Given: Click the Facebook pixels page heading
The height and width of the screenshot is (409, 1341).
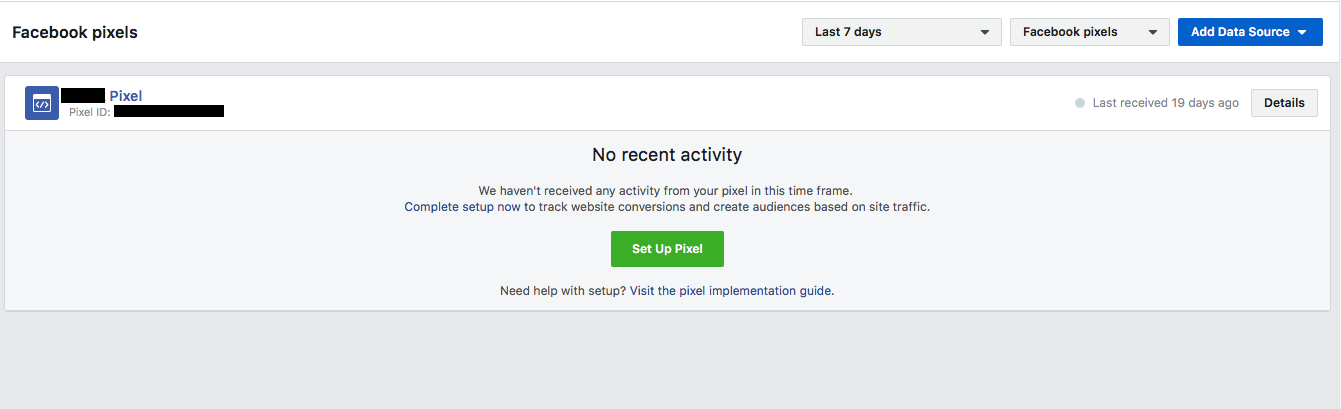Looking at the screenshot, I should coord(75,32).
